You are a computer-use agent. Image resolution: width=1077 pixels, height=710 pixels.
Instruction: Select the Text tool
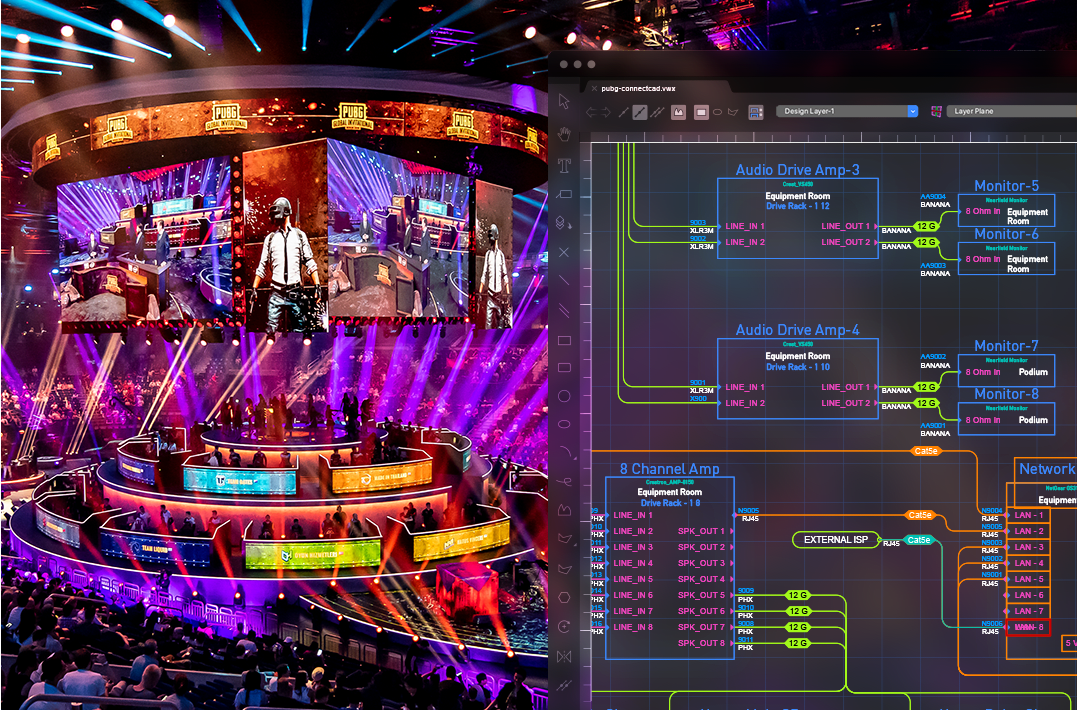(x=564, y=164)
